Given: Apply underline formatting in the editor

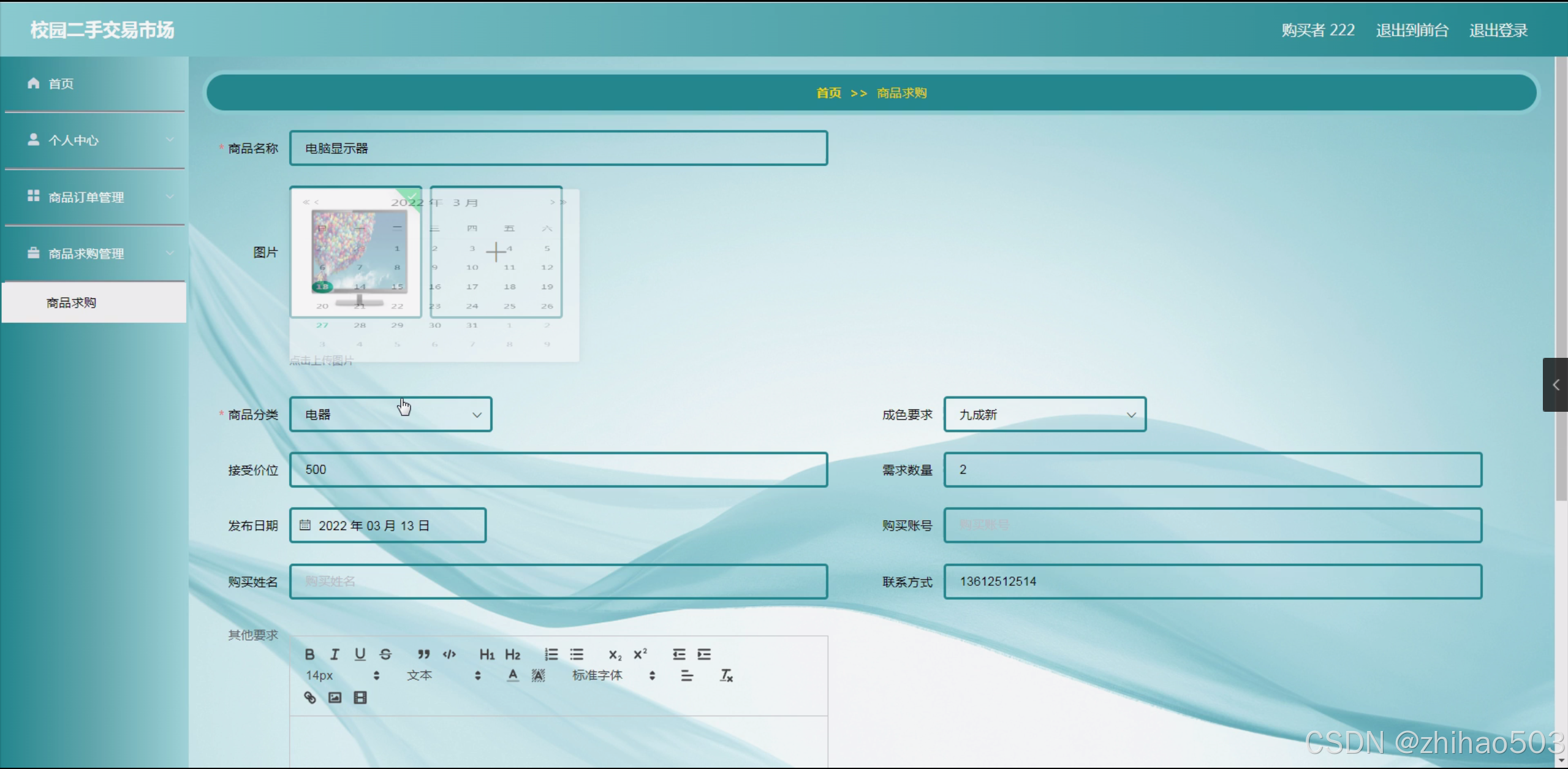Looking at the screenshot, I should [360, 654].
